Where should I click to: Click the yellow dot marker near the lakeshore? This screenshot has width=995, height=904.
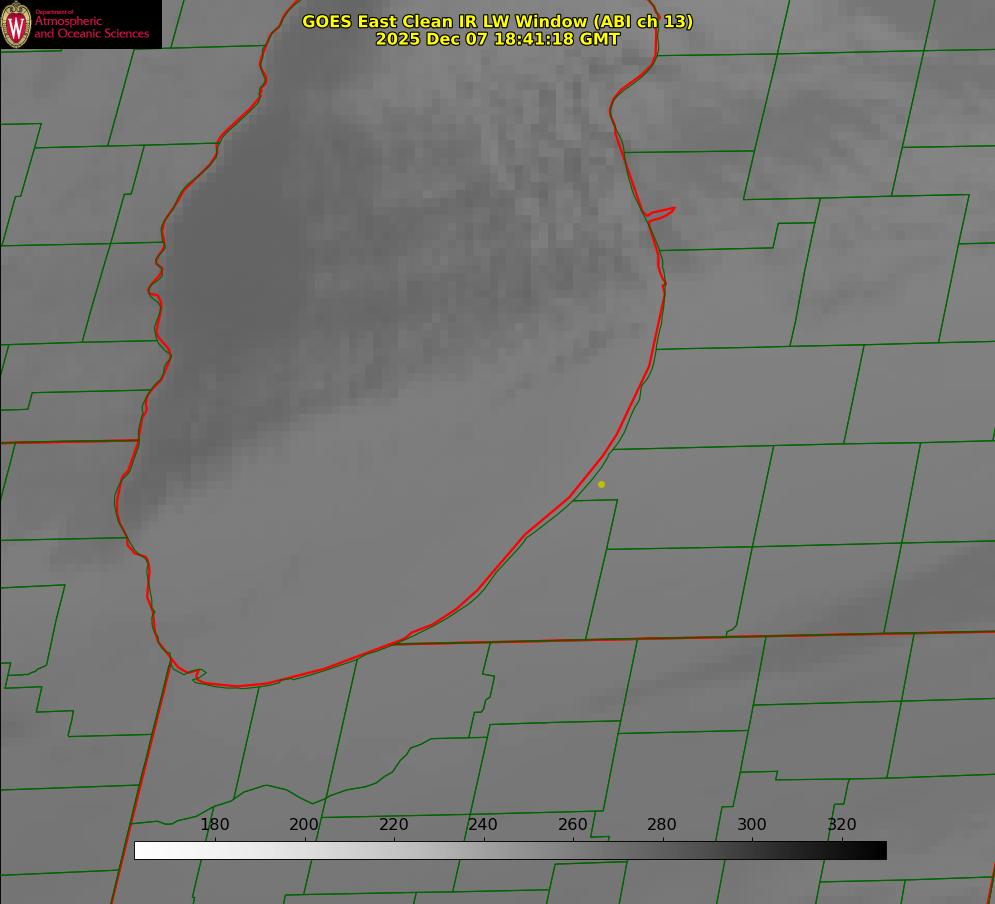pyautogui.click(x=601, y=484)
